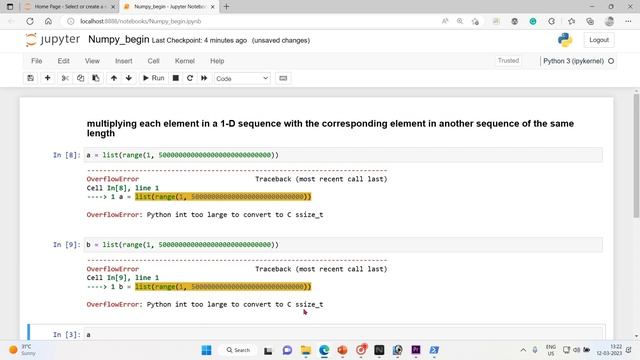Click the Logout button
Screen dimensions: 640x360
(599, 40)
